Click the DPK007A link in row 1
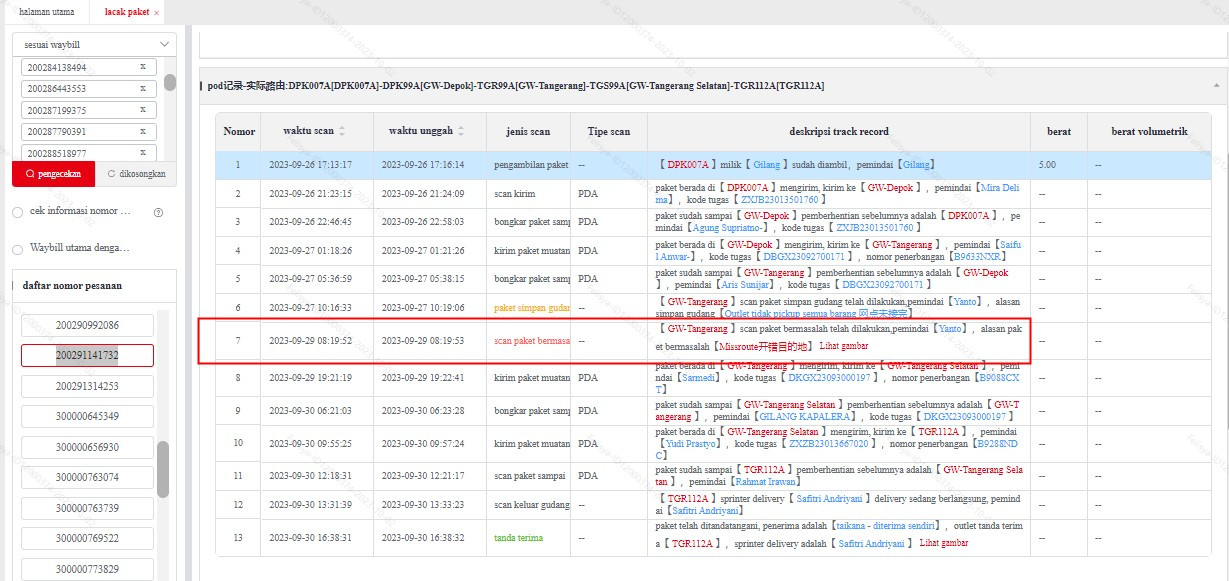1229x581 pixels. [688, 165]
